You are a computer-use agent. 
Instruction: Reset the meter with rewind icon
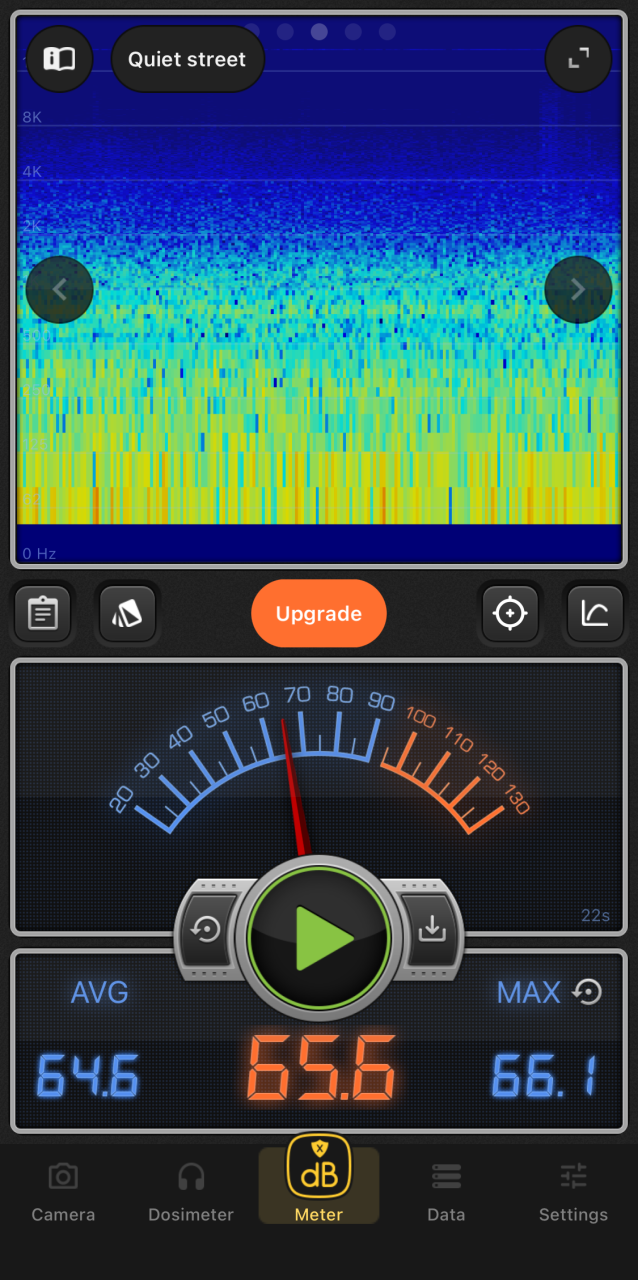tap(207, 930)
